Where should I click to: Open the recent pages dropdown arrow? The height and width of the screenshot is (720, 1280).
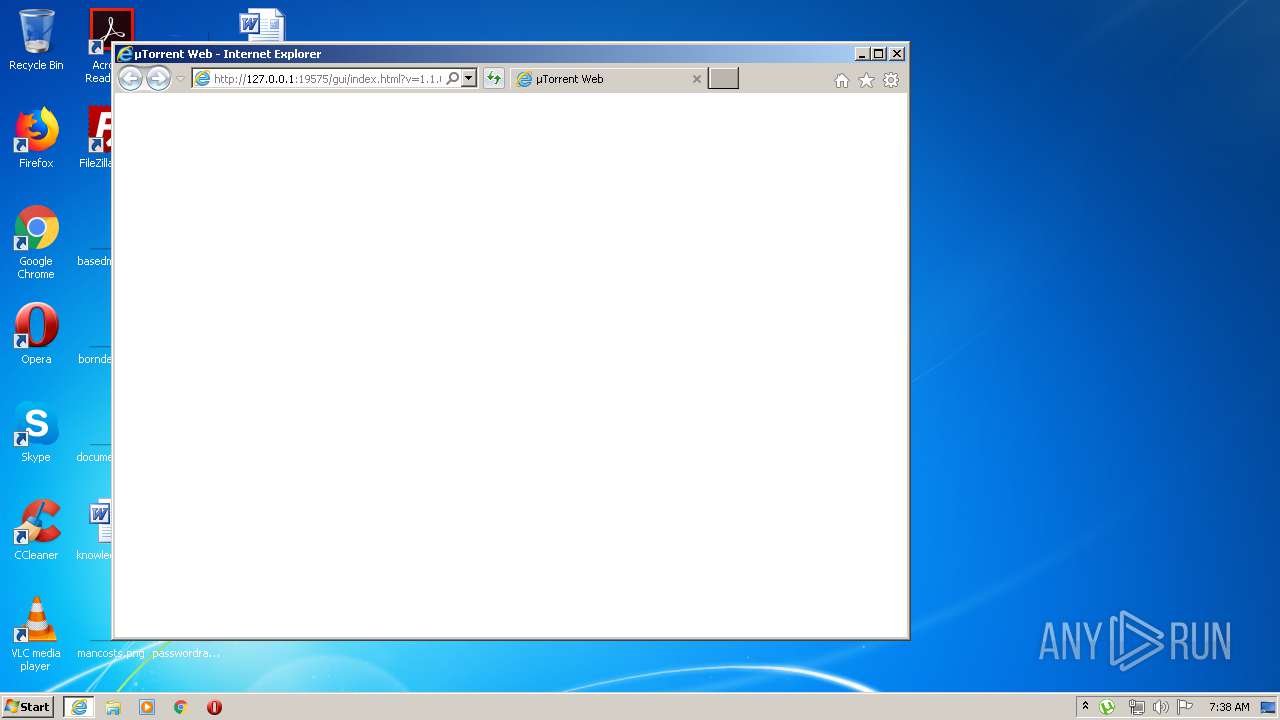pos(180,79)
